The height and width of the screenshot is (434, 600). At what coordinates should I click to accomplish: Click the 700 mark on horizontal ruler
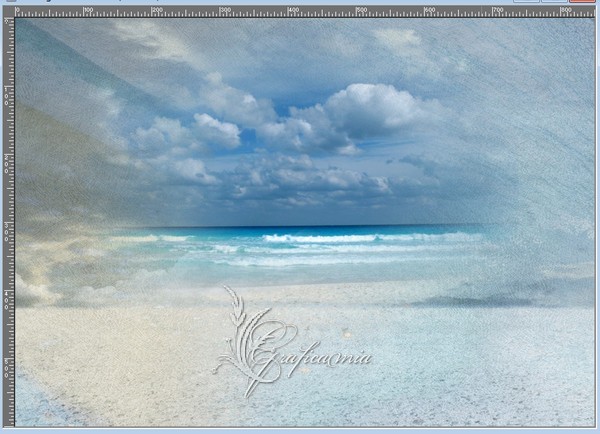tap(499, 10)
